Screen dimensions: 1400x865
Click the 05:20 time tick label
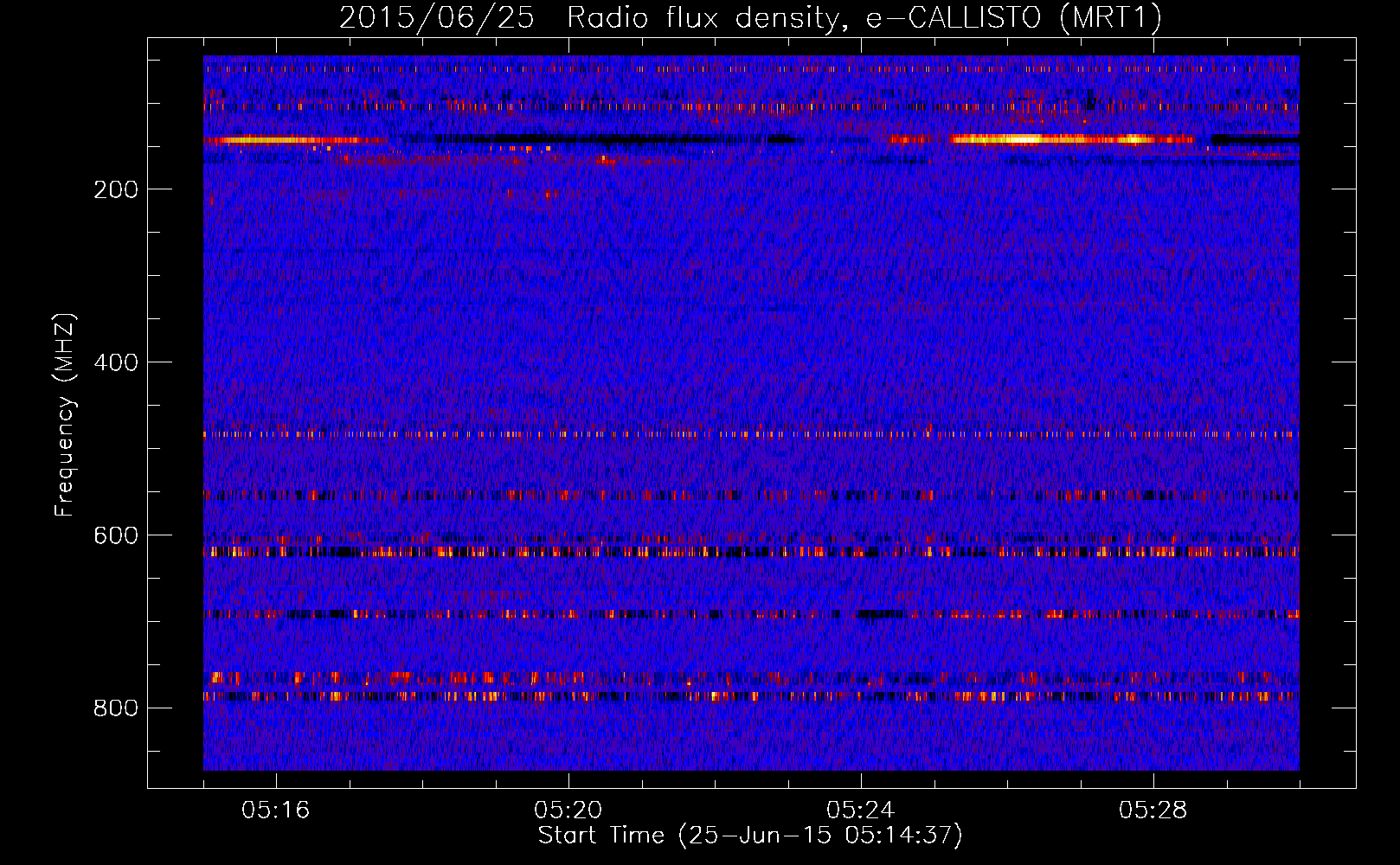568,811
